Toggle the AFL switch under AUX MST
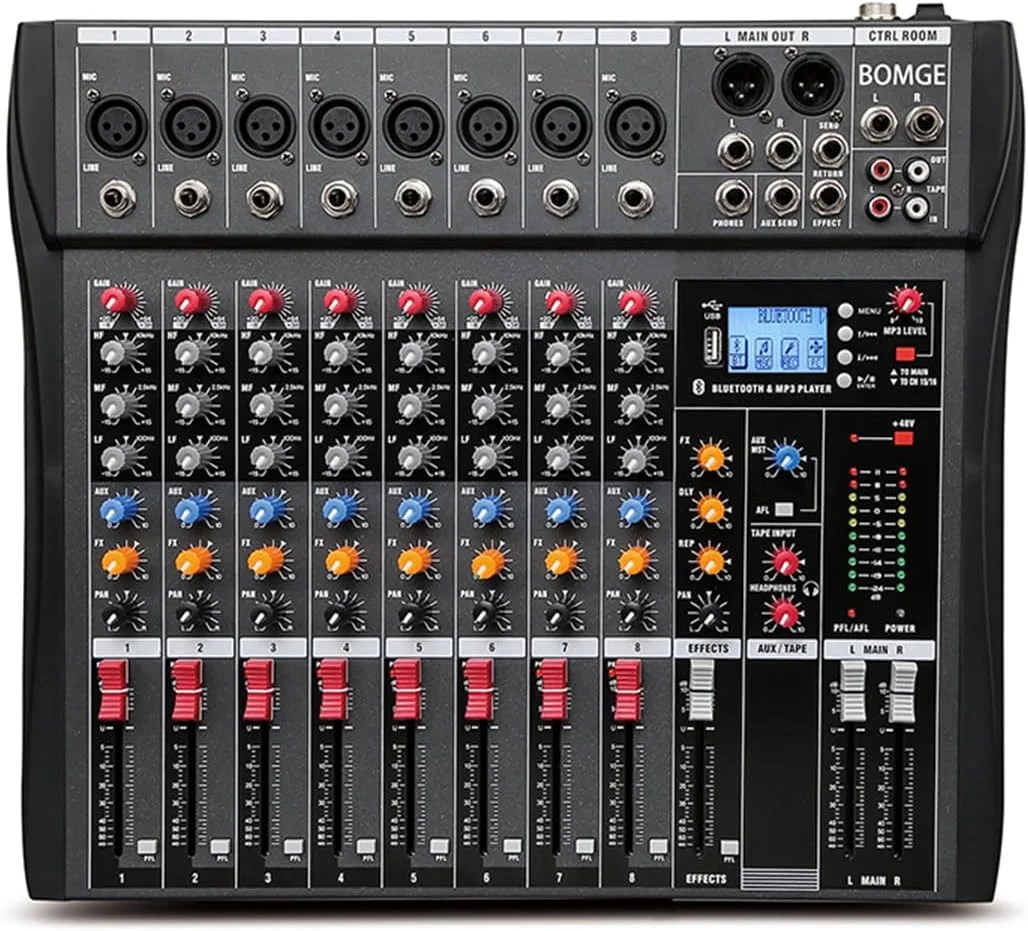 pyautogui.click(x=784, y=508)
